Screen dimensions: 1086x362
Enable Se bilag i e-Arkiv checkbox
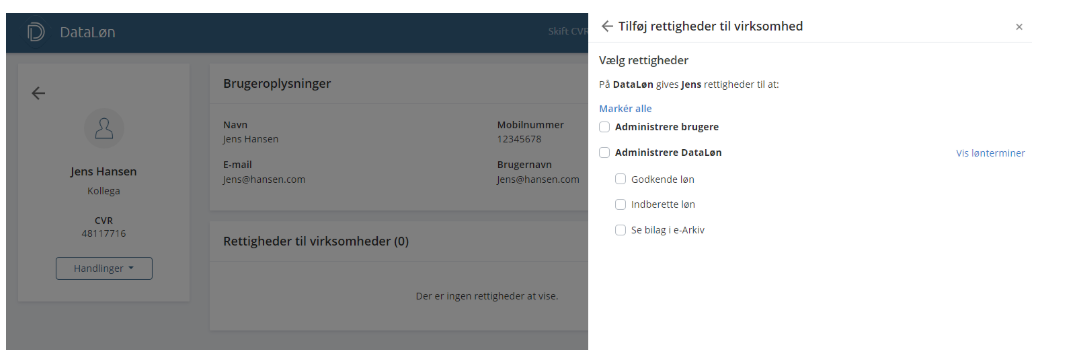621,230
